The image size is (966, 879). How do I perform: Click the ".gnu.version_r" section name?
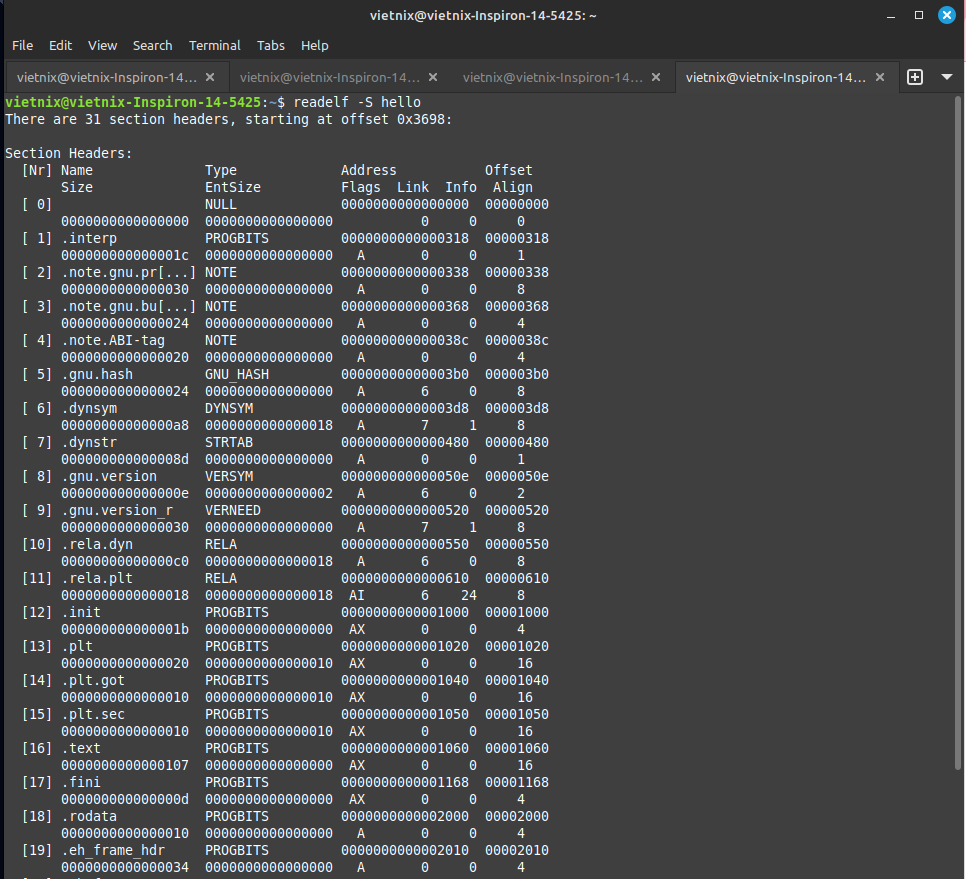(x=117, y=511)
